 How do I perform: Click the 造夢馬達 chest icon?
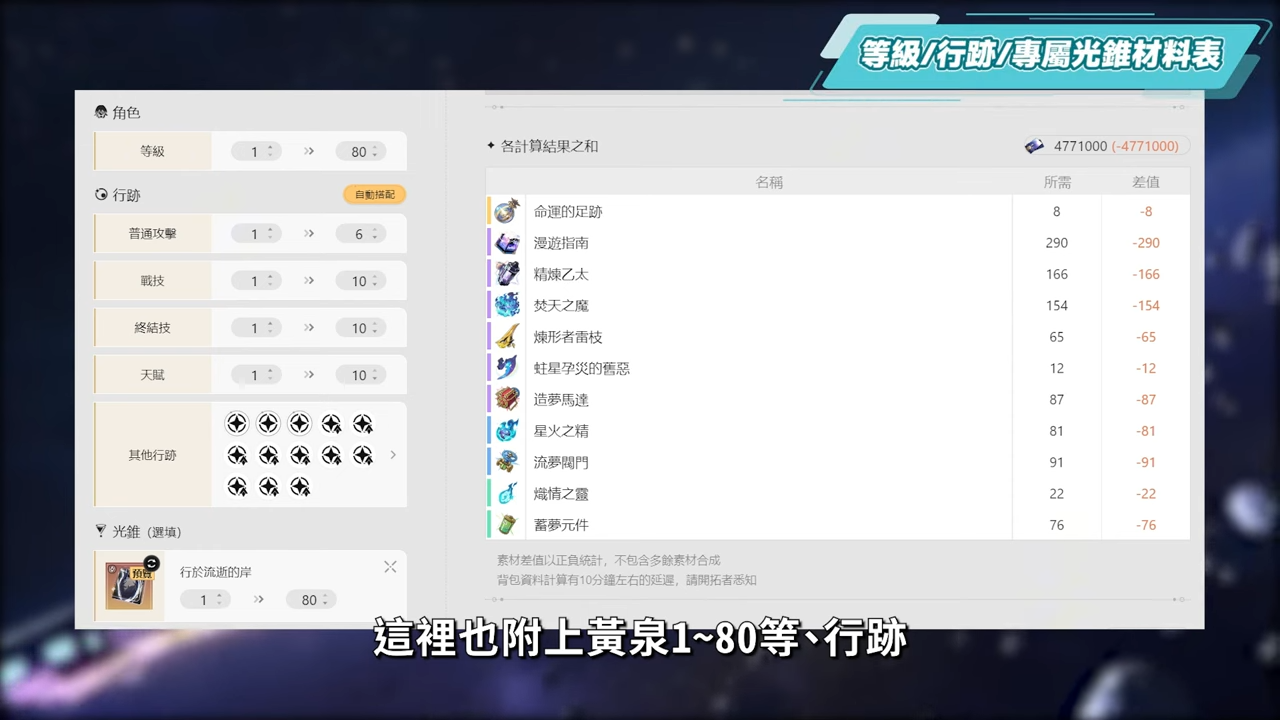[x=507, y=399]
